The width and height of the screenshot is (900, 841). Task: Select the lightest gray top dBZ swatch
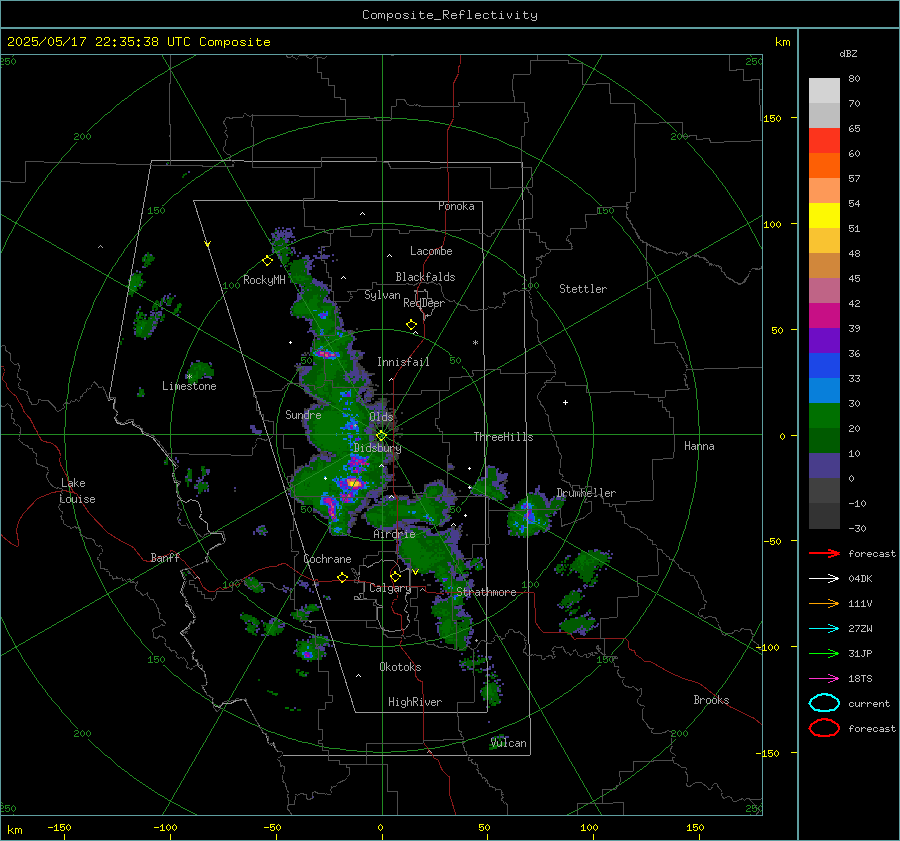click(824, 91)
